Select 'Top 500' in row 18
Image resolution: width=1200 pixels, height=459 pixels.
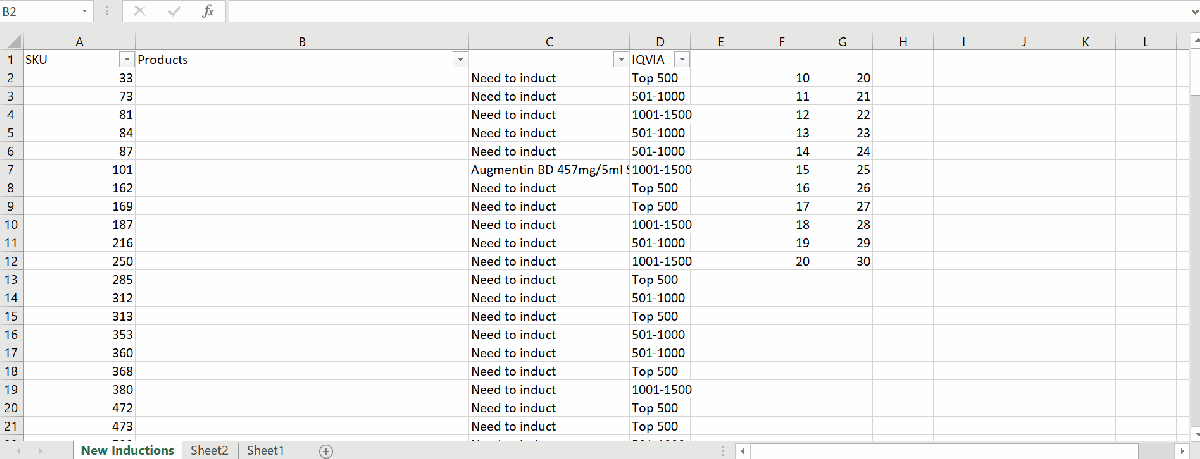point(660,371)
